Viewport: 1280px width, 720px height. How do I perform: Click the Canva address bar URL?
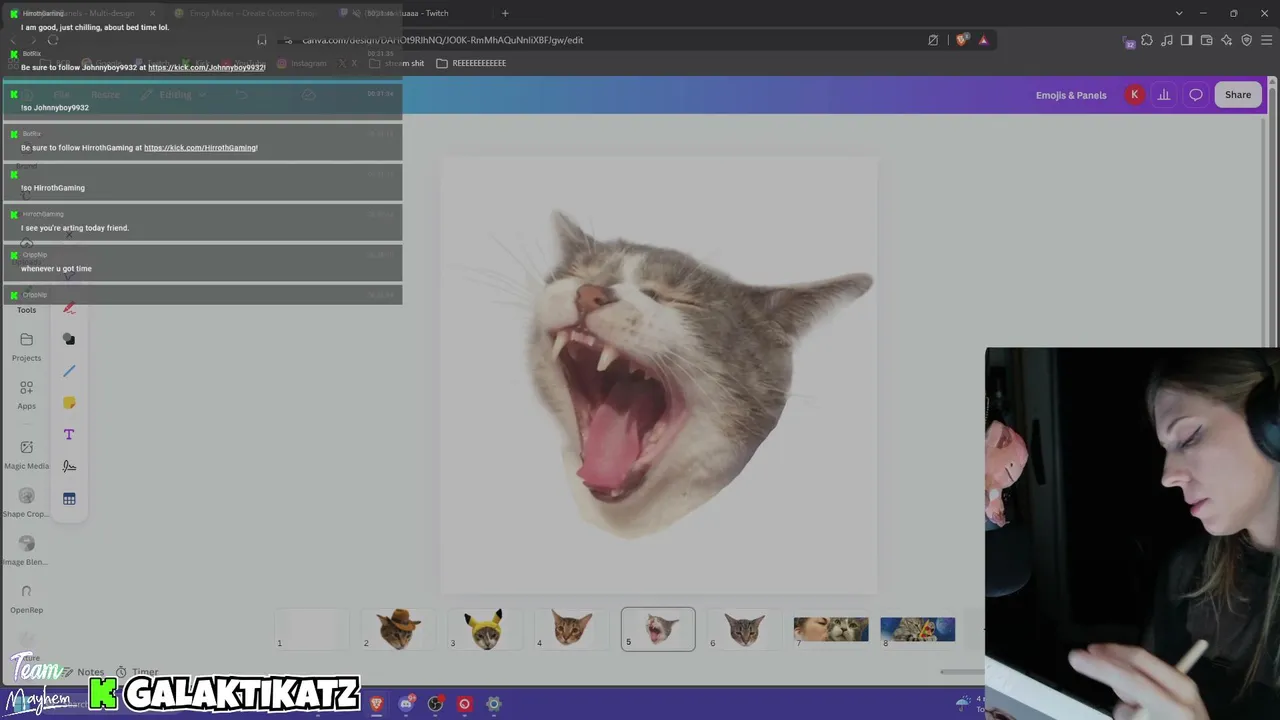[443, 40]
